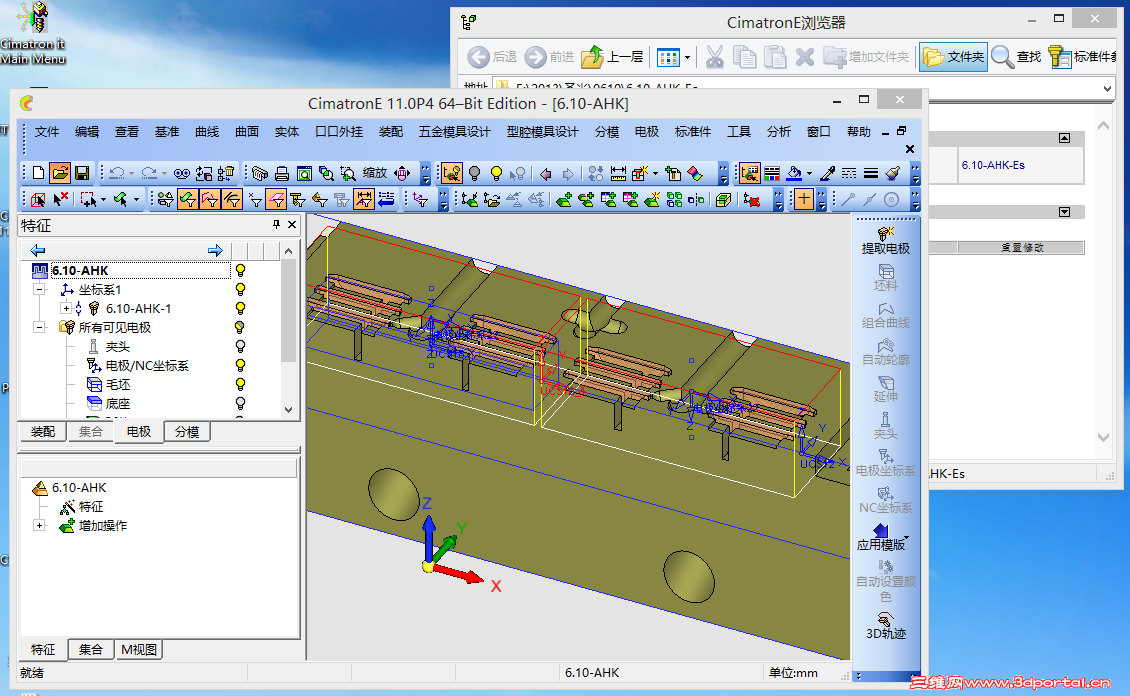This screenshot has height=696, width=1130.
Task: Click 应用模版 apply template icon
Action: point(881,537)
